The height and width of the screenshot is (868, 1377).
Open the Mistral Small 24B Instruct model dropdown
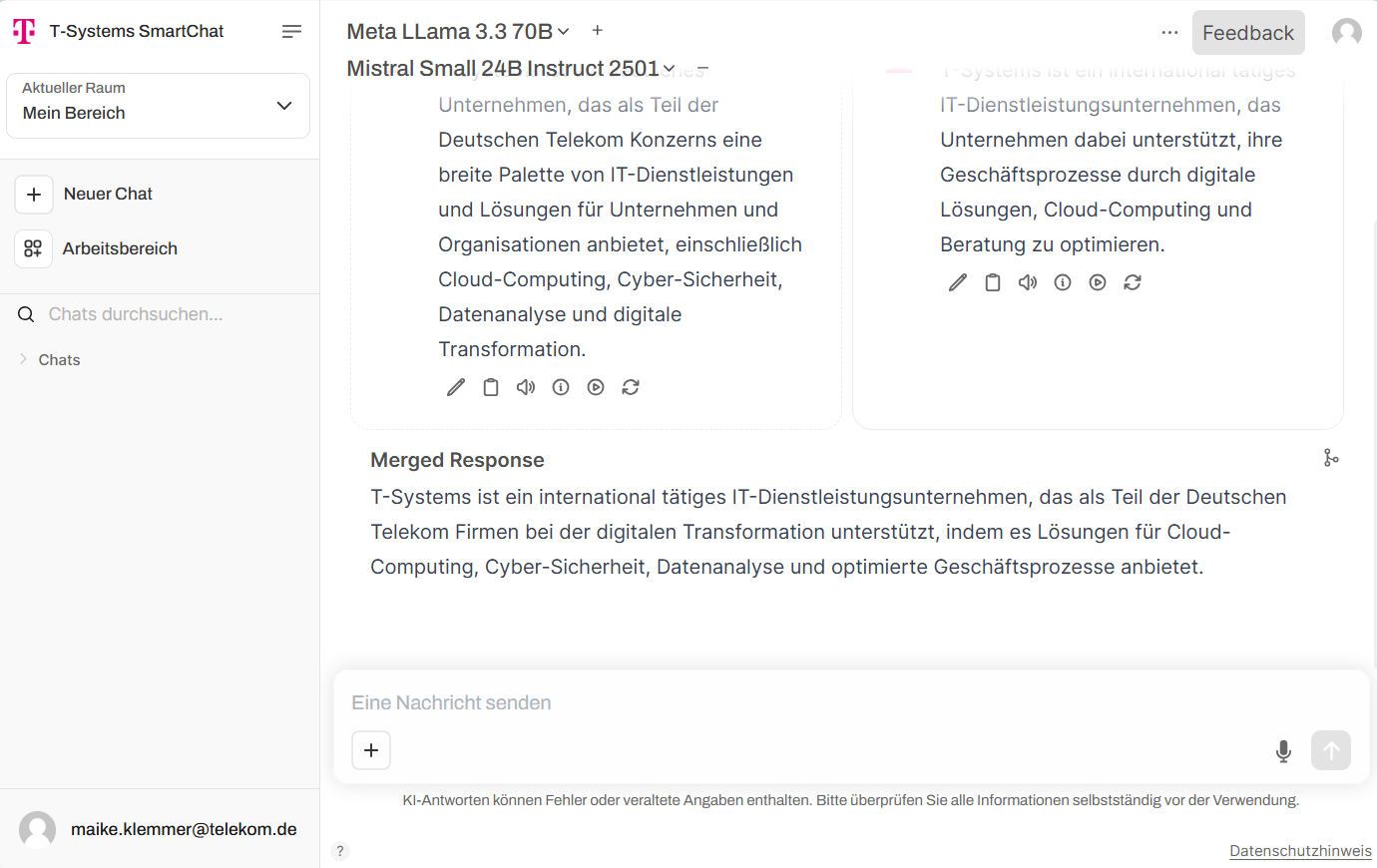click(x=511, y=69)
